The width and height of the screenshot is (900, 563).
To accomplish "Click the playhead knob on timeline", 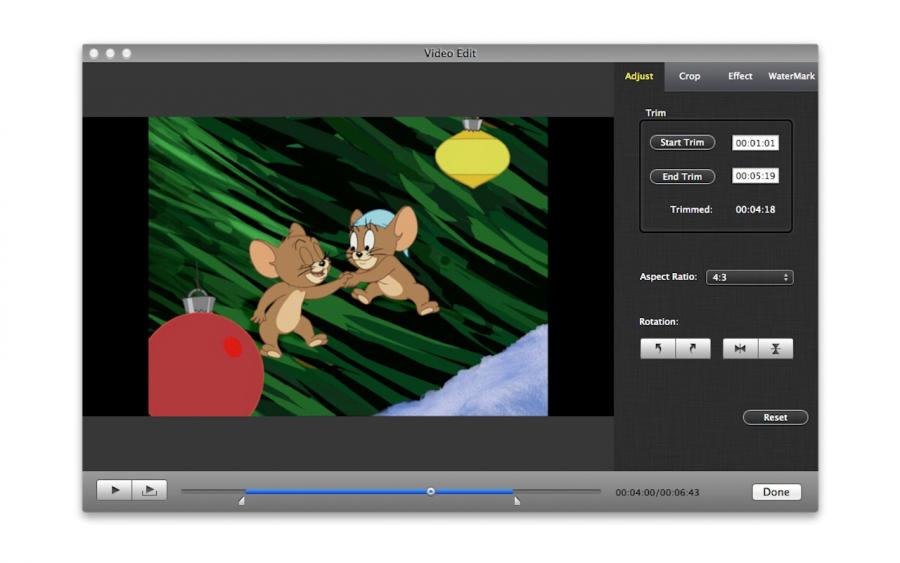I will pos(430,491).
